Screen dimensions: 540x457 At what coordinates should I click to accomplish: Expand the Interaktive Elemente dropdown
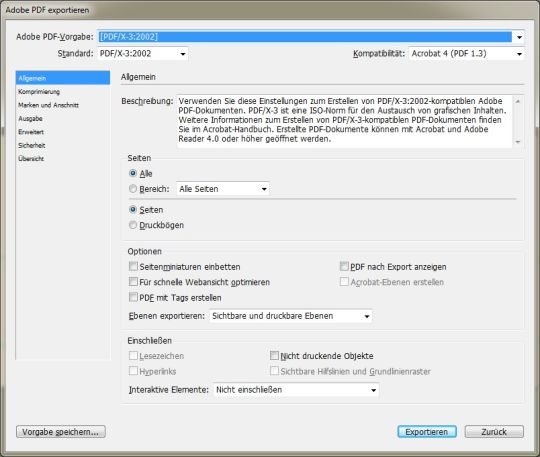(x=296, y=390)
